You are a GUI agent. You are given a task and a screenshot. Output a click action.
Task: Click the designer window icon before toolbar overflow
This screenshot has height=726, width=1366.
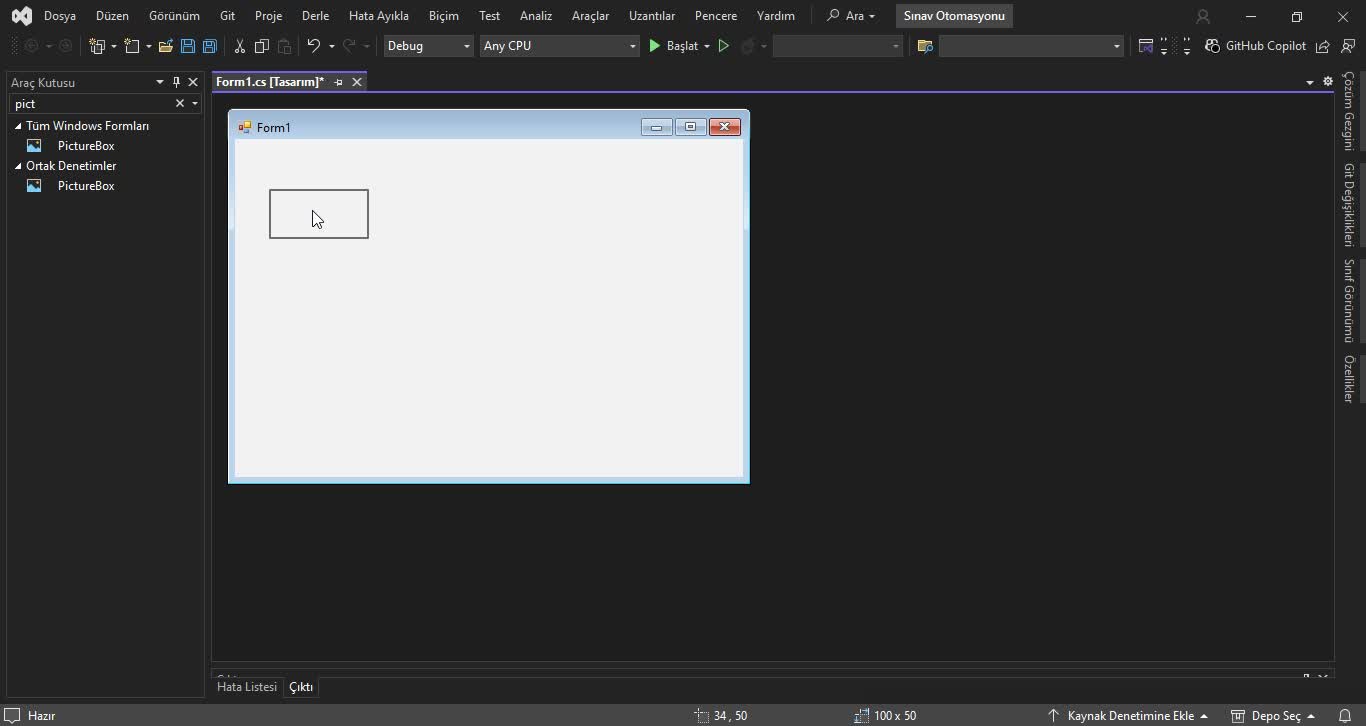1146,46
